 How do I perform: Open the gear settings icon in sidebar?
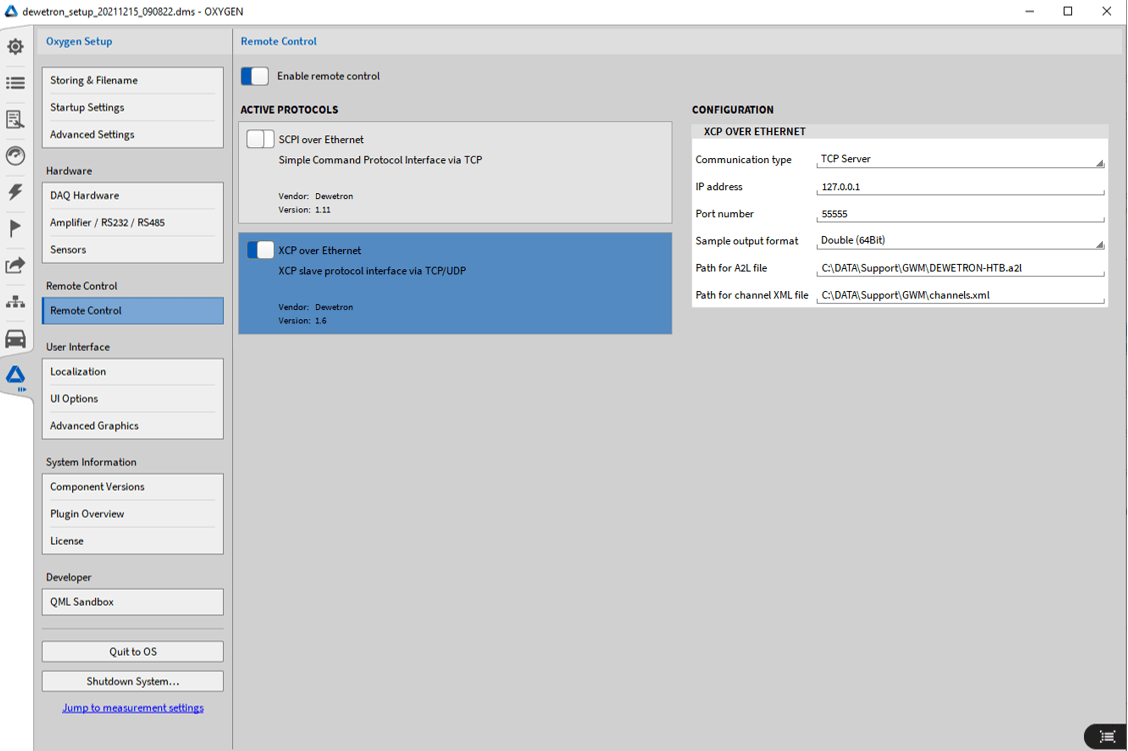click(x=16, y=47)
